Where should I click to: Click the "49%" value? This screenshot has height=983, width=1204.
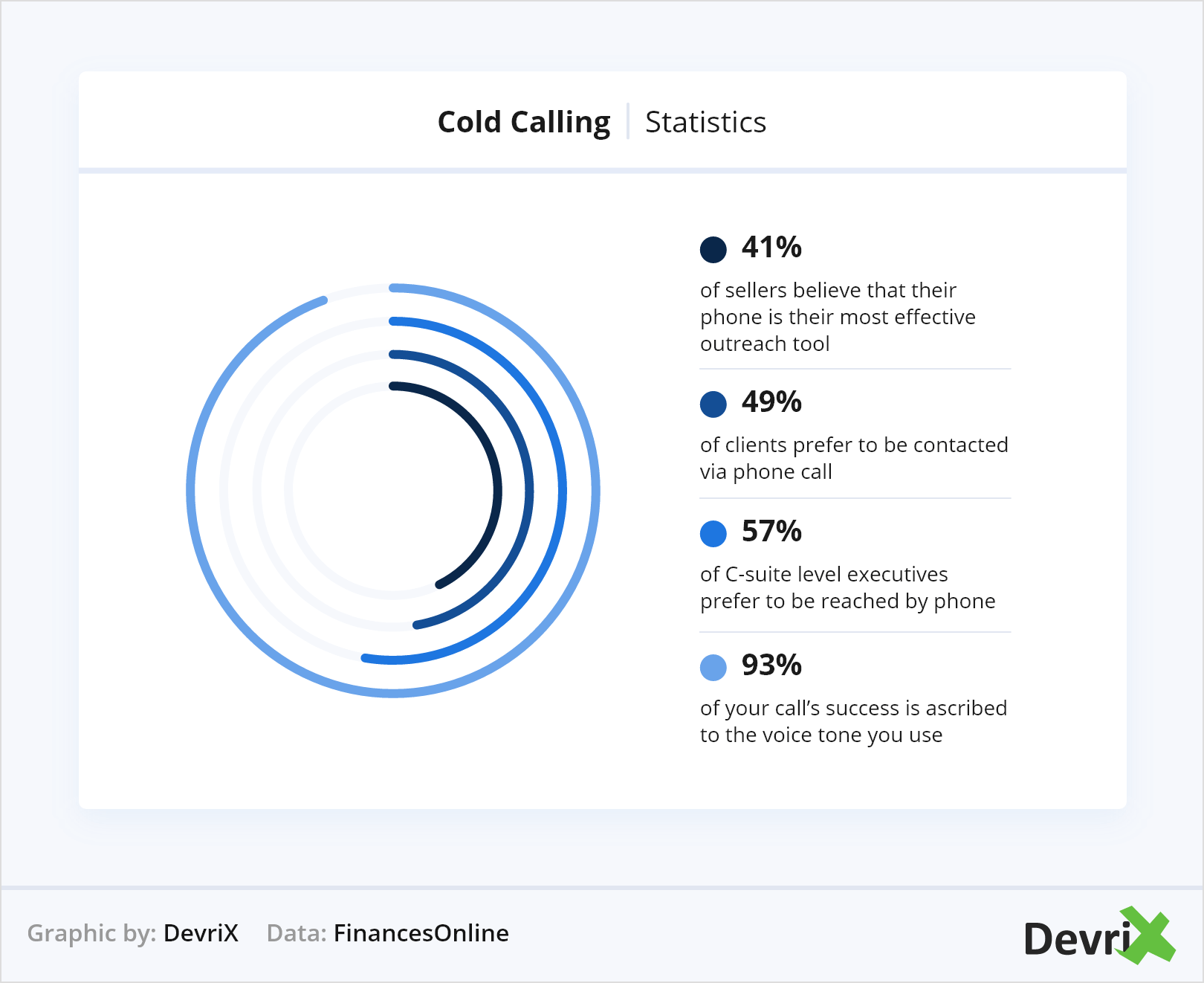771,402
